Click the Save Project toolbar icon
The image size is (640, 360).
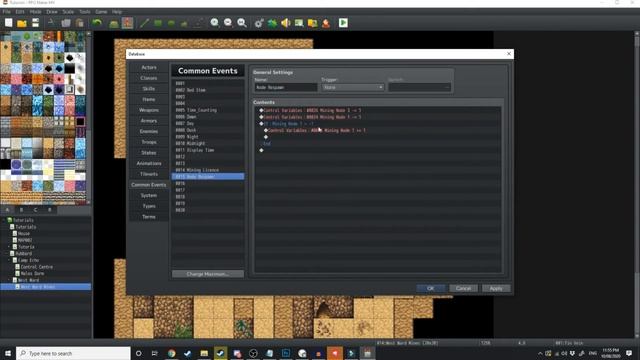tap(36, 23)
